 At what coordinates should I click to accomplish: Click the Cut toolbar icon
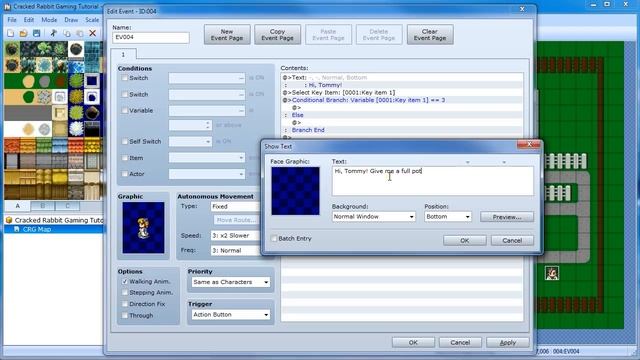click(x=53, y=33)
